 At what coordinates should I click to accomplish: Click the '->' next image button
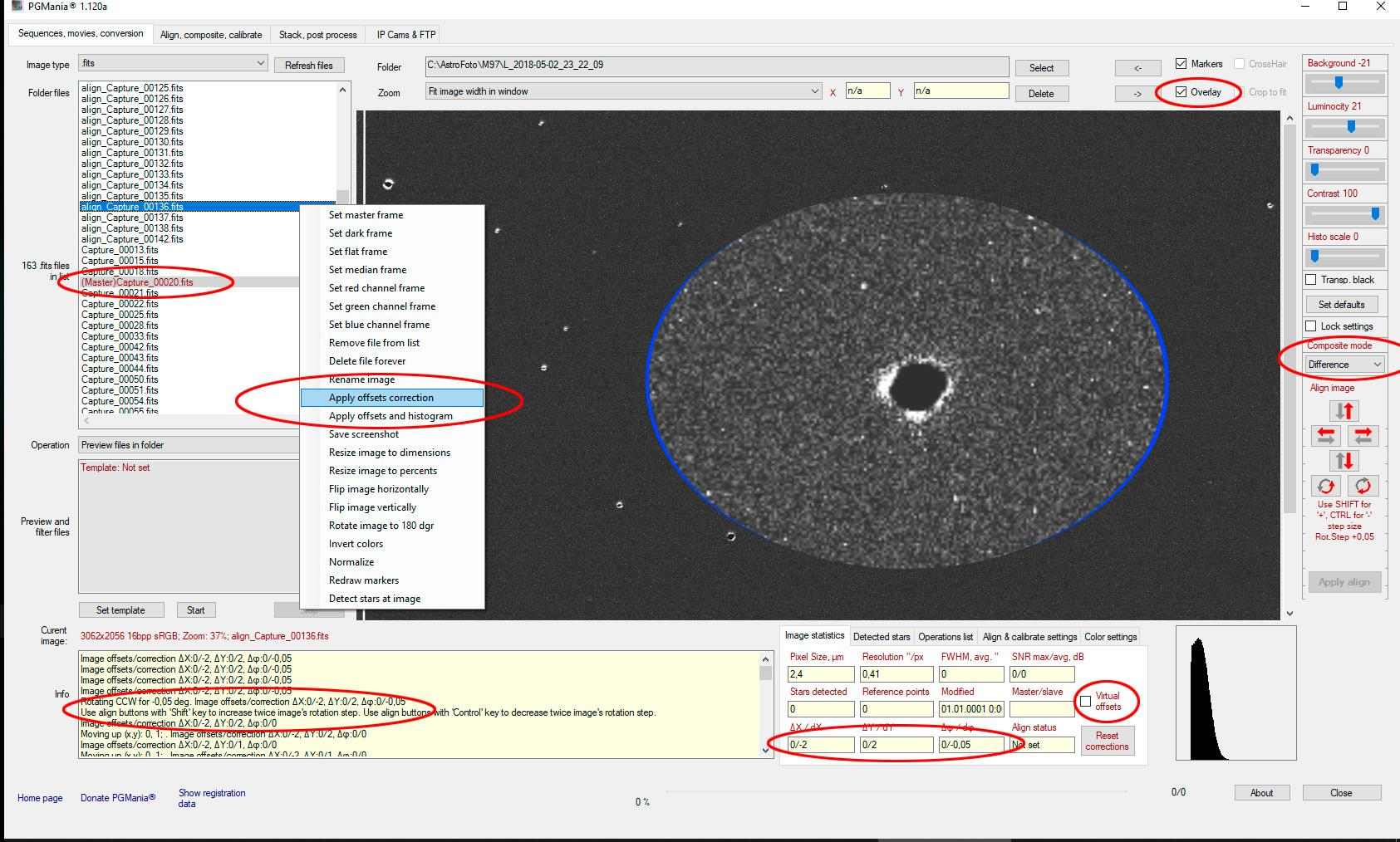(x=1137, y=93)
